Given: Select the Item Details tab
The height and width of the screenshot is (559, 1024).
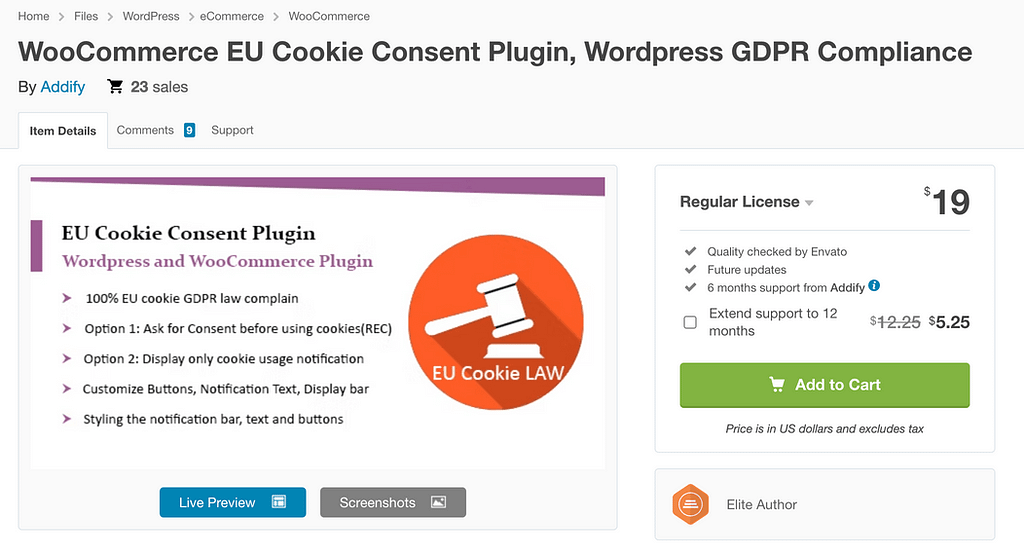Looking at the screenshot, I should coord(63,131).
